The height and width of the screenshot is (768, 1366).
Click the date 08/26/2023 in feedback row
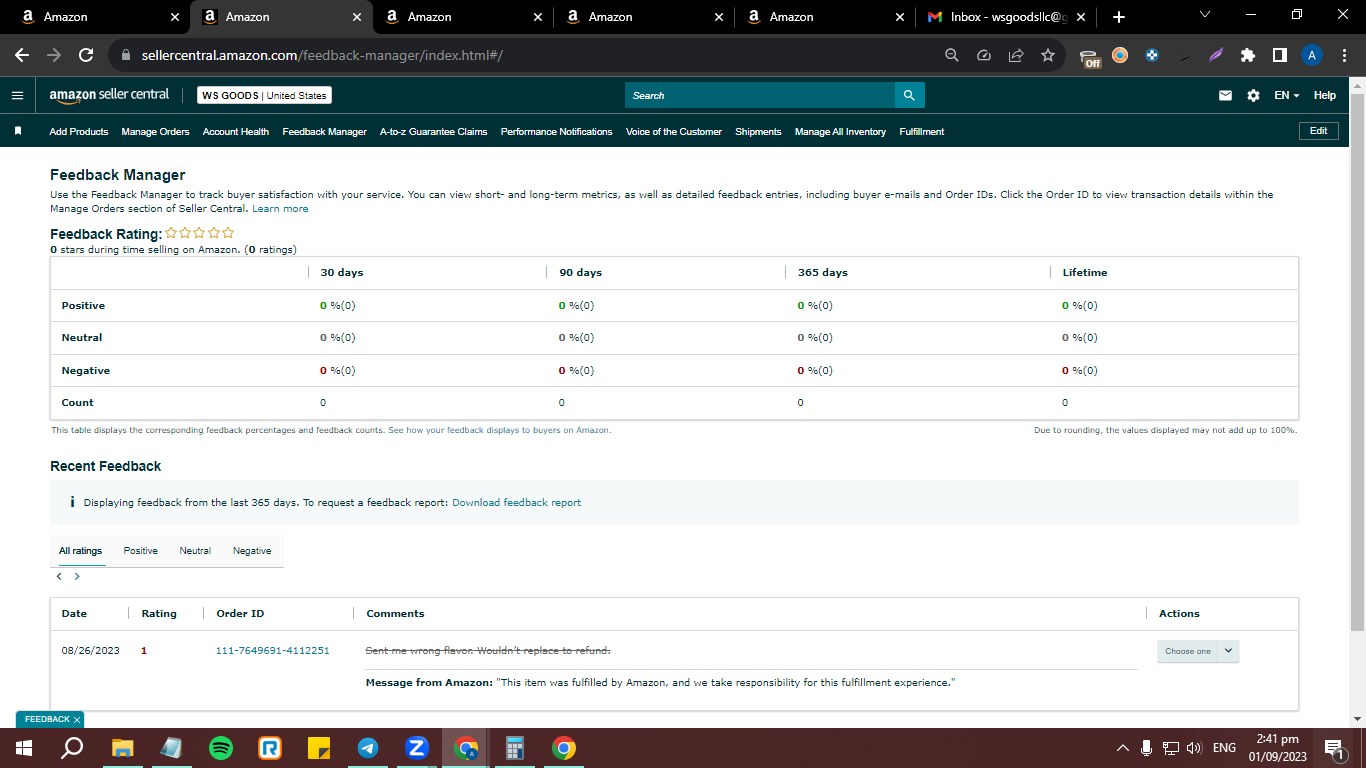90,651
